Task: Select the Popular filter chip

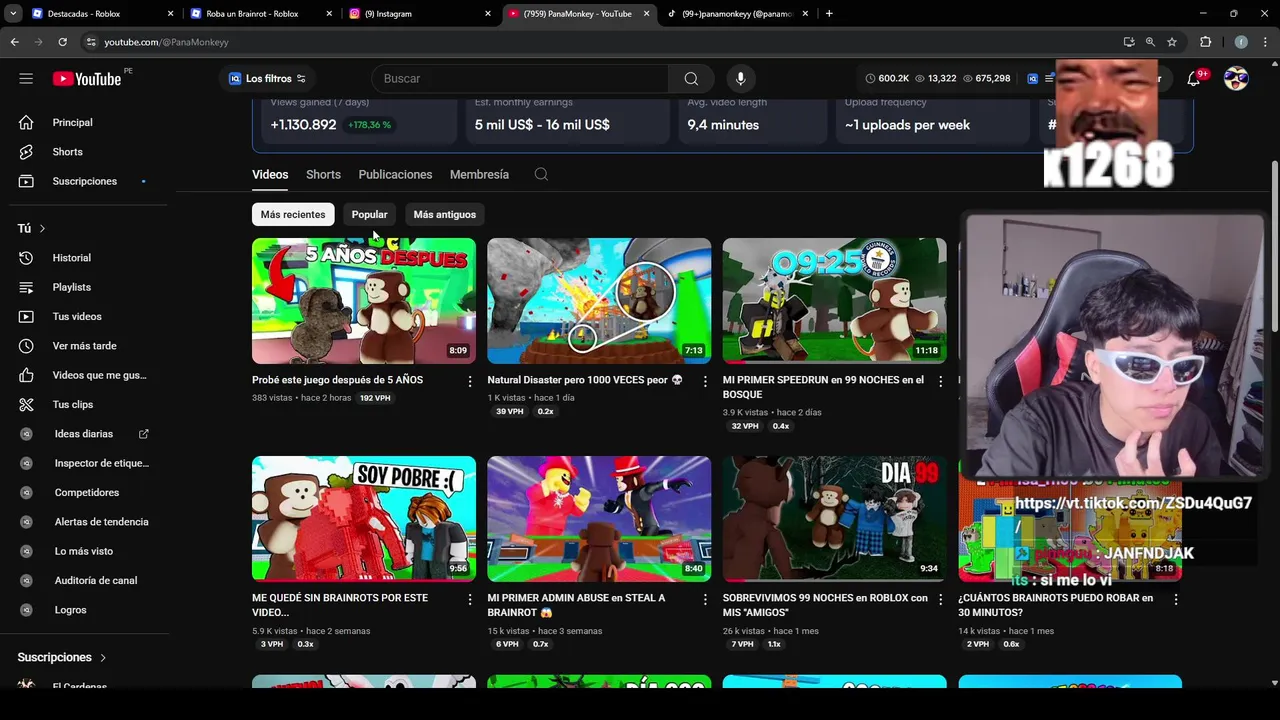Action: [369, 214]
